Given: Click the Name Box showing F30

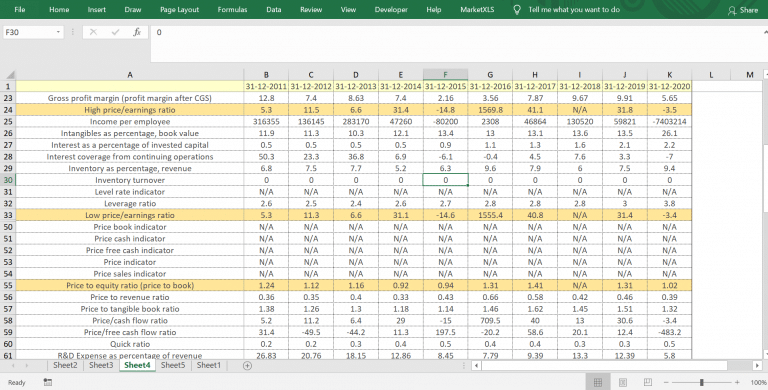Looking at the screenshot, I should (x=29, y=32).
